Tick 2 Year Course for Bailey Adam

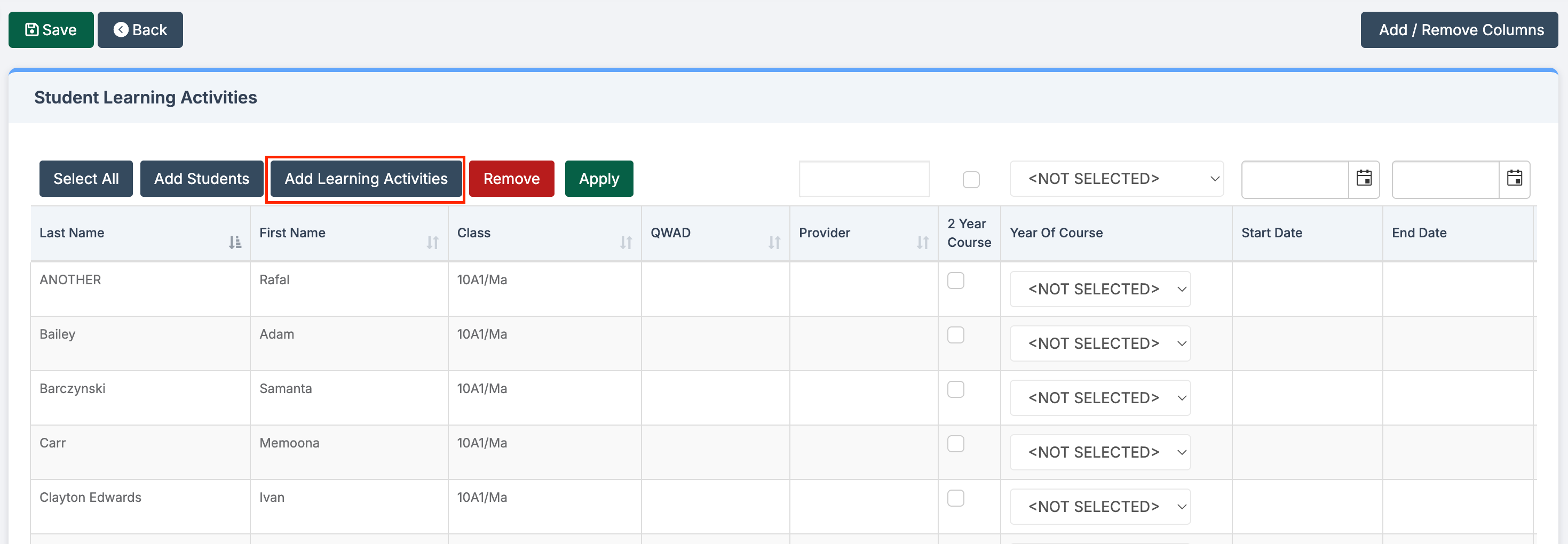pos(956,335)
